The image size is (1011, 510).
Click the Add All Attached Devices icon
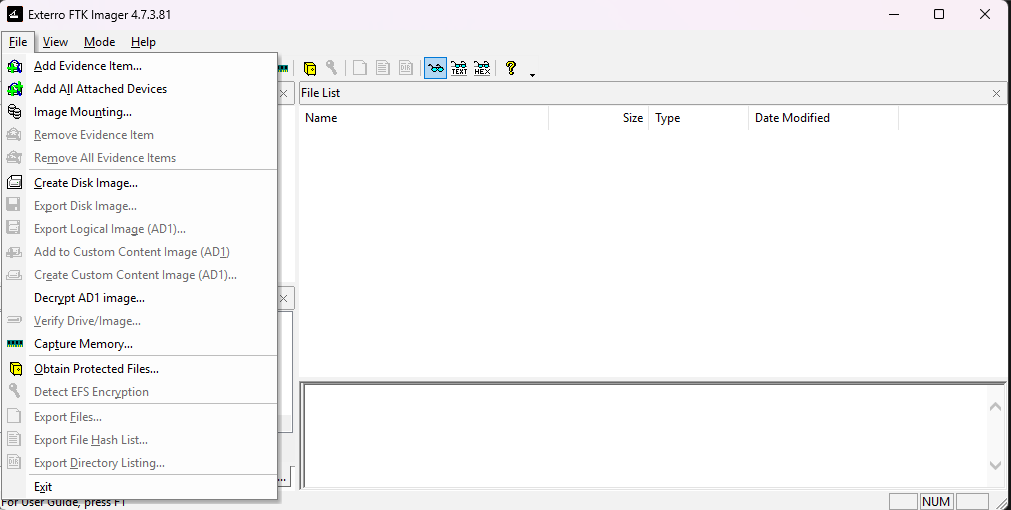coord(14,89)
